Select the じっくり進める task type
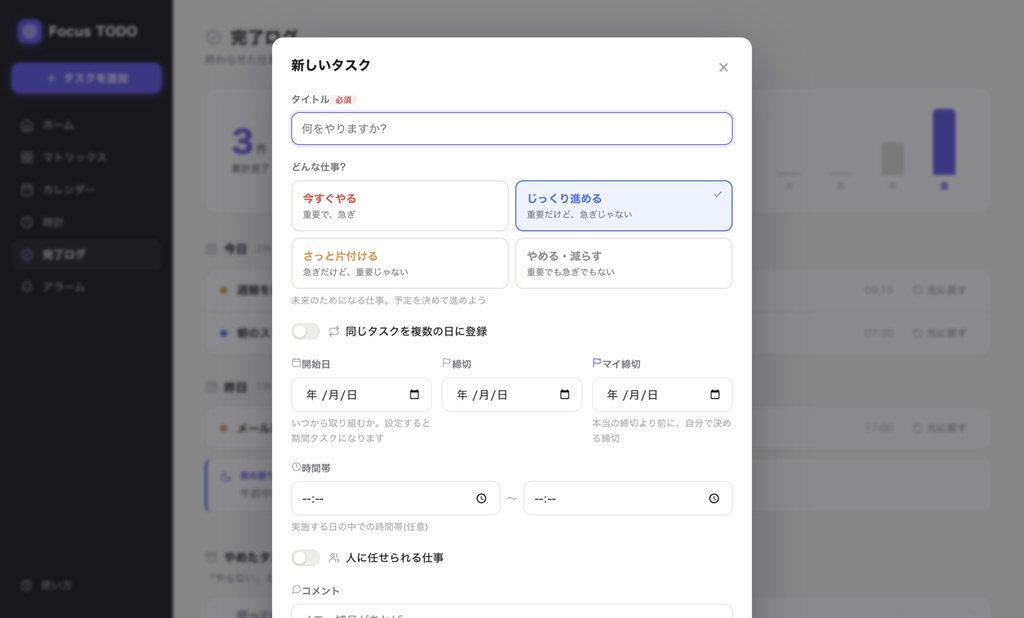Screen dimensions: 1024x618 [624, 206]
